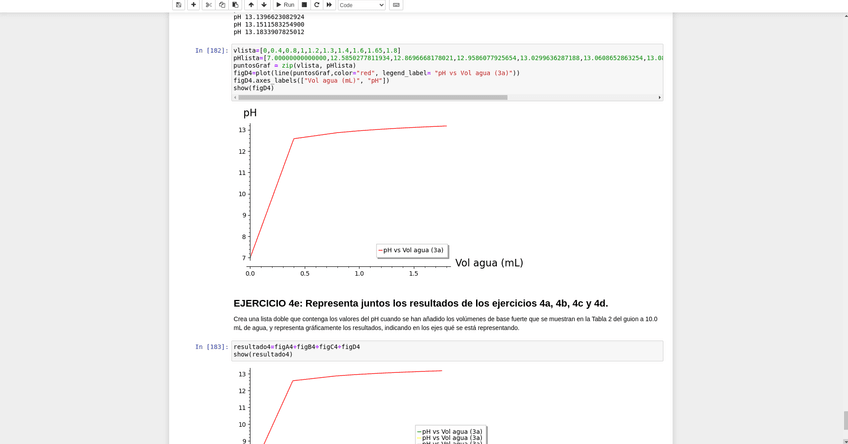The height and width of the screenshot is (444, 848).
Task: Click output line 'pH 13.1511583254900'
Action: (x=269, y=24)
